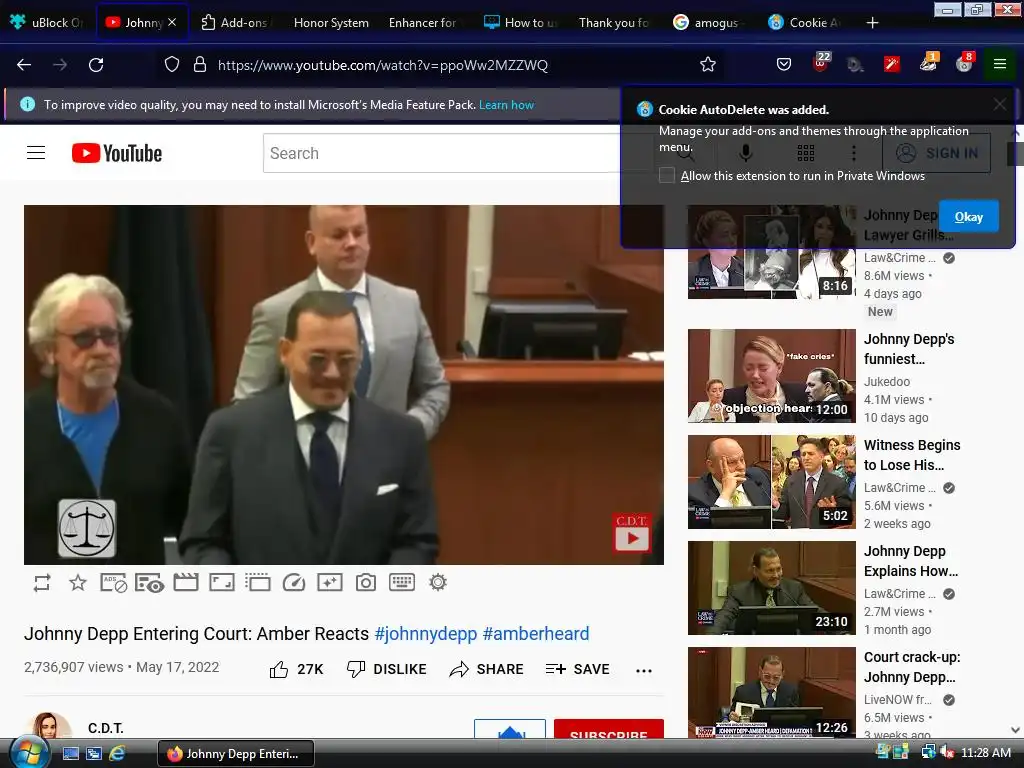Click Johnny Depp Firefox taskbar button
Screen dimensions: 1024x768
tap(236, 754)
